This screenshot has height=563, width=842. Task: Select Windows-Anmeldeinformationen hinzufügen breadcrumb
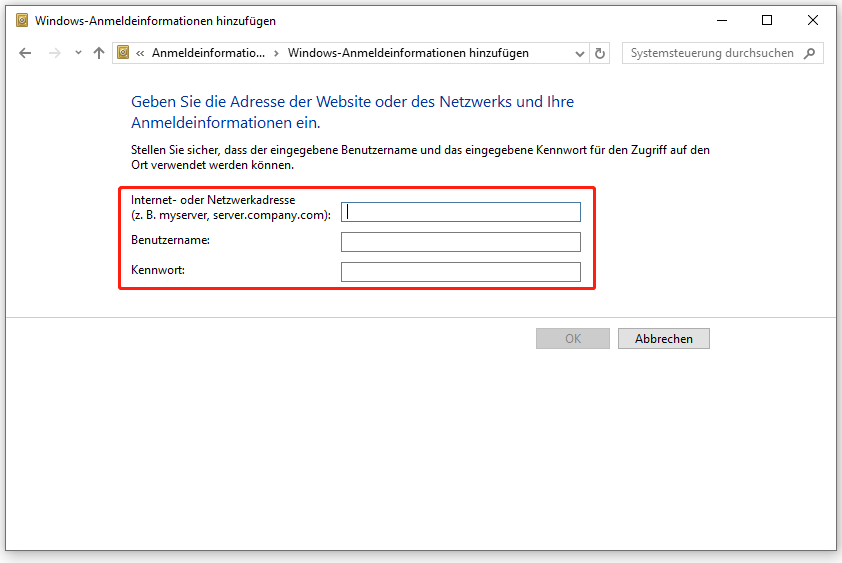[x=408, y=53]
